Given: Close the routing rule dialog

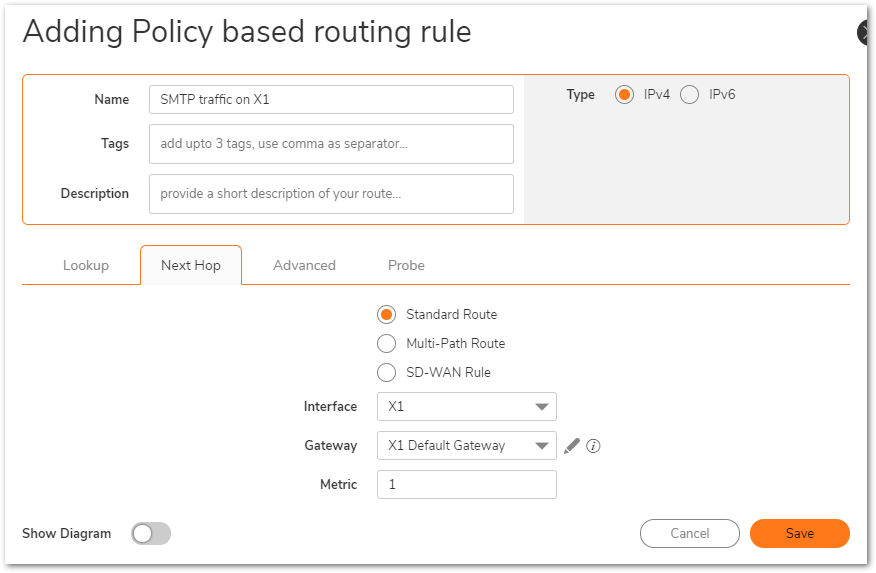Looking at the screenshot, I should coord(863,32).
